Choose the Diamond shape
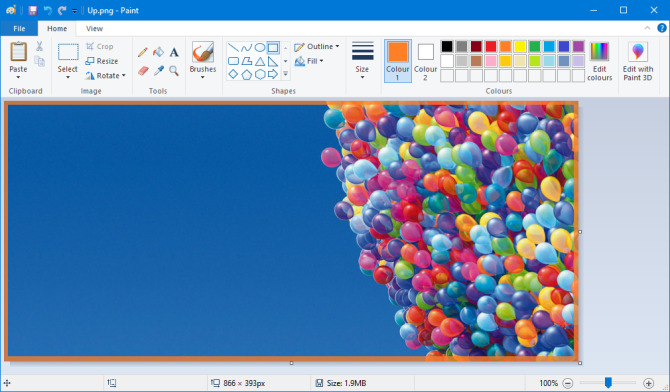Screen dimensions: 670x392 pos(233,74)
